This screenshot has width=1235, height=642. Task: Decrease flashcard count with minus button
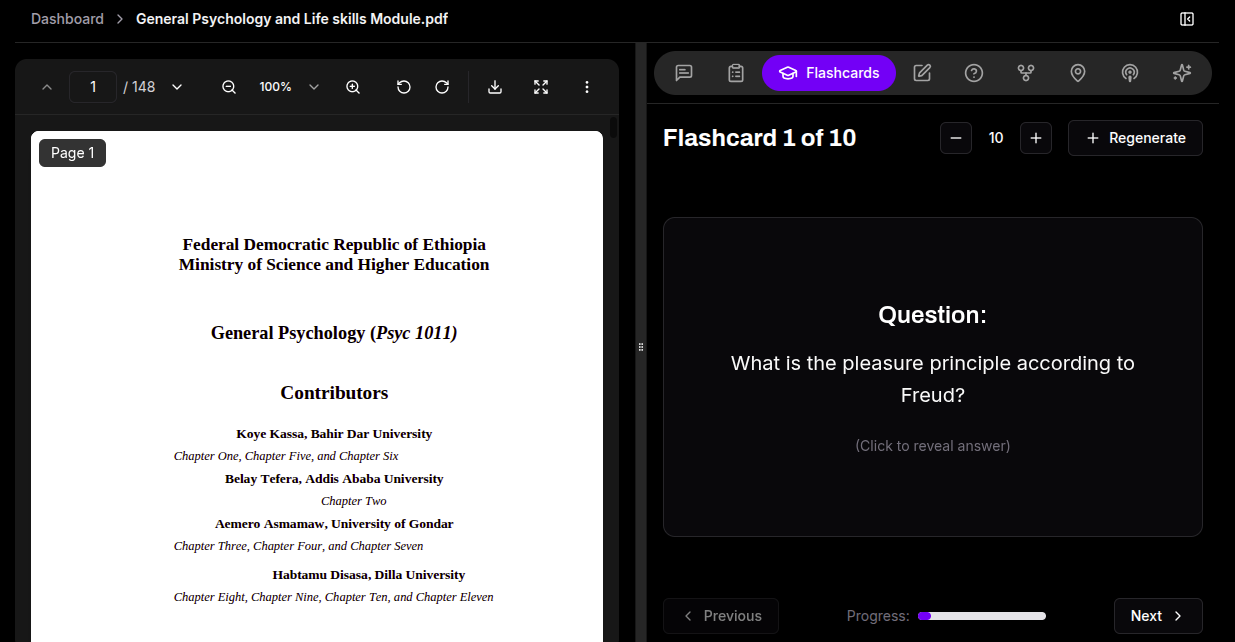pos(956,138)
